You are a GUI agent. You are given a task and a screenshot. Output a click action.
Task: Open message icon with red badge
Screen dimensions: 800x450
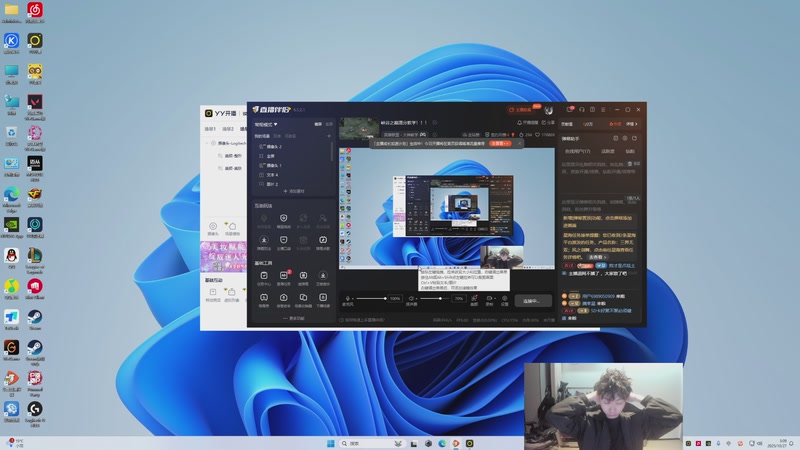pyautogui.click(x=570, y=109)
